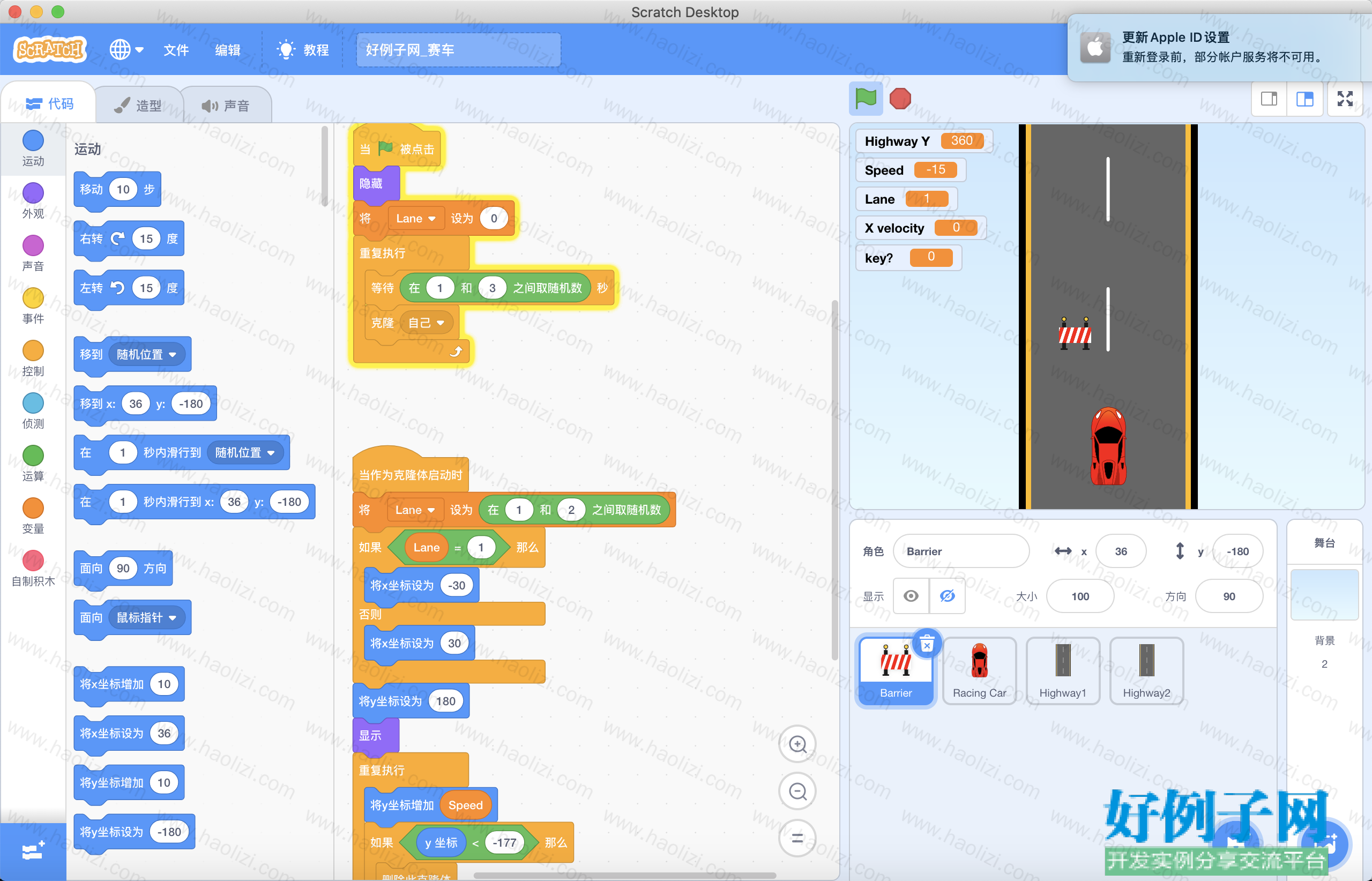Click the racing car on stage
The height and width of the screenshot is (881, 1372).
[x=1108, y=446]
